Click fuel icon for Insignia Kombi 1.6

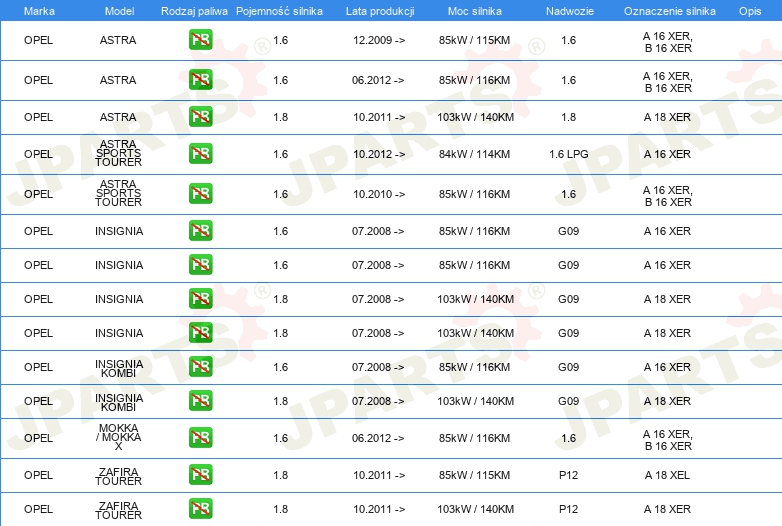point(200,367)
